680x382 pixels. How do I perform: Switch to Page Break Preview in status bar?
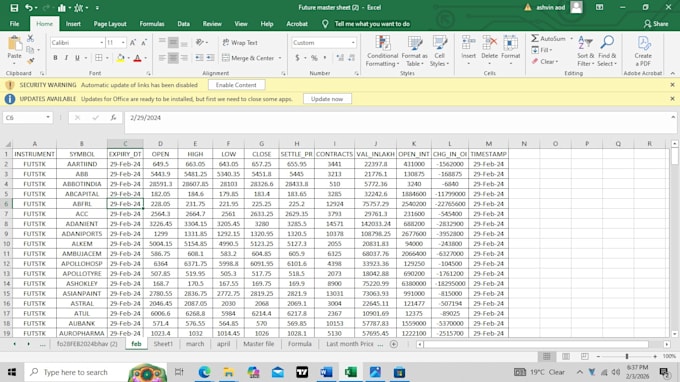click(585, 356)
